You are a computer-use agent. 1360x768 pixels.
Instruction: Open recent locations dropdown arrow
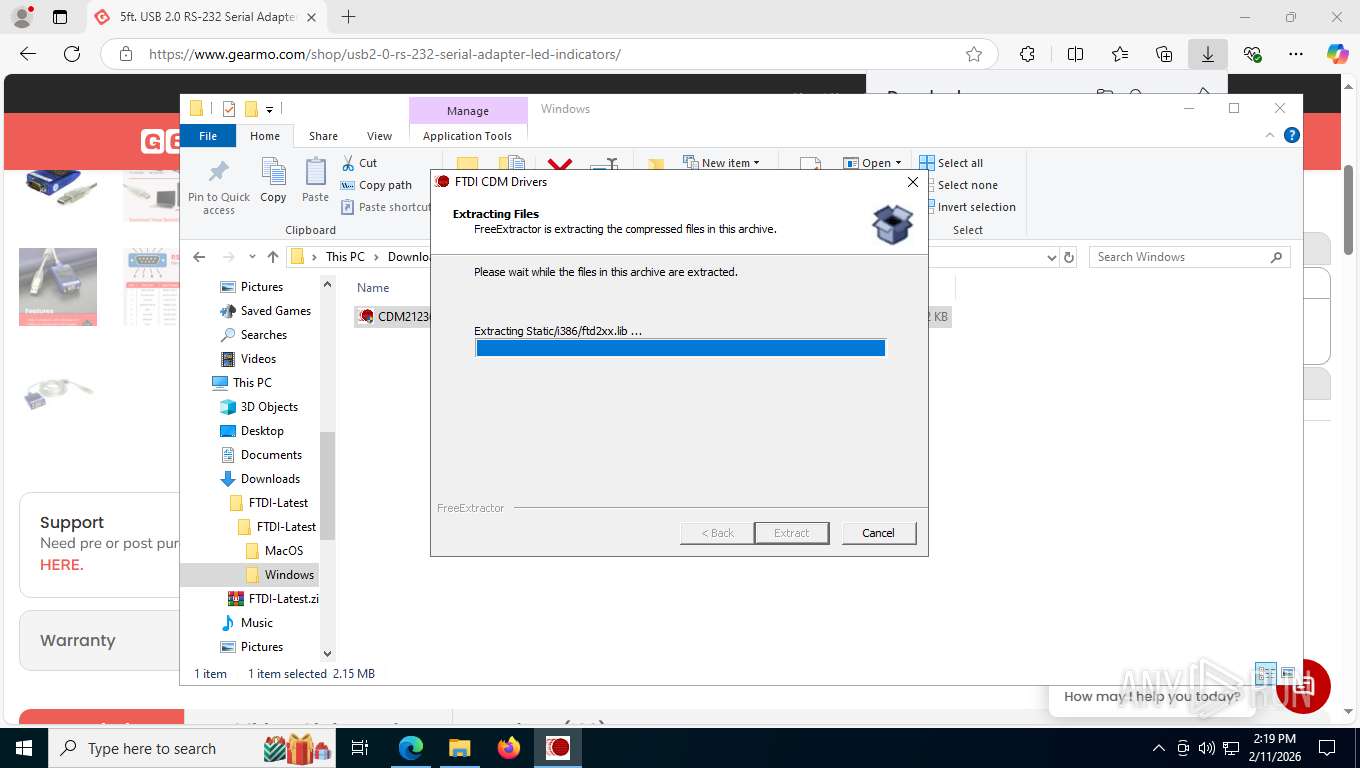pyautogui.click(x=252, y=257)
